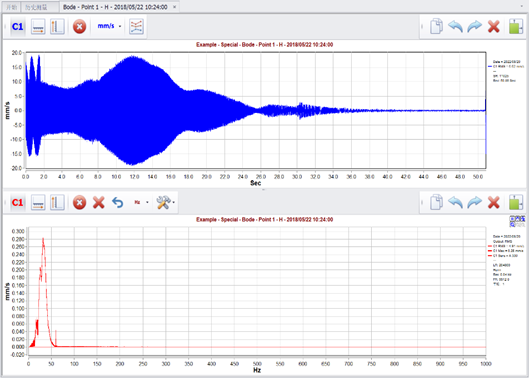Click the red circle cancel icon in waveform toolbar
This screenshot has height=378, width=529.
tap(79, 27)
